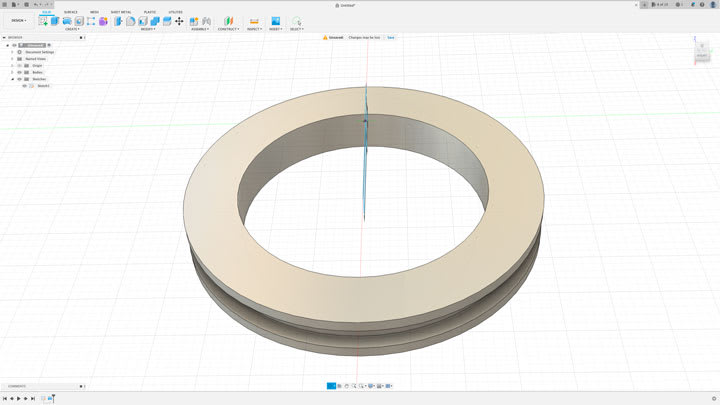Click the Offset Plane construct icon
The image size is (720, 405).
pyautogui.click(x=228, y=21)
